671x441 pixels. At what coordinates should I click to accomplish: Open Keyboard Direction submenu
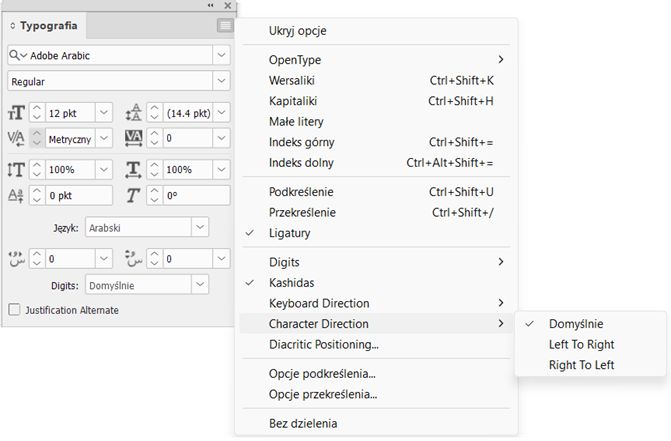[377, 303]
